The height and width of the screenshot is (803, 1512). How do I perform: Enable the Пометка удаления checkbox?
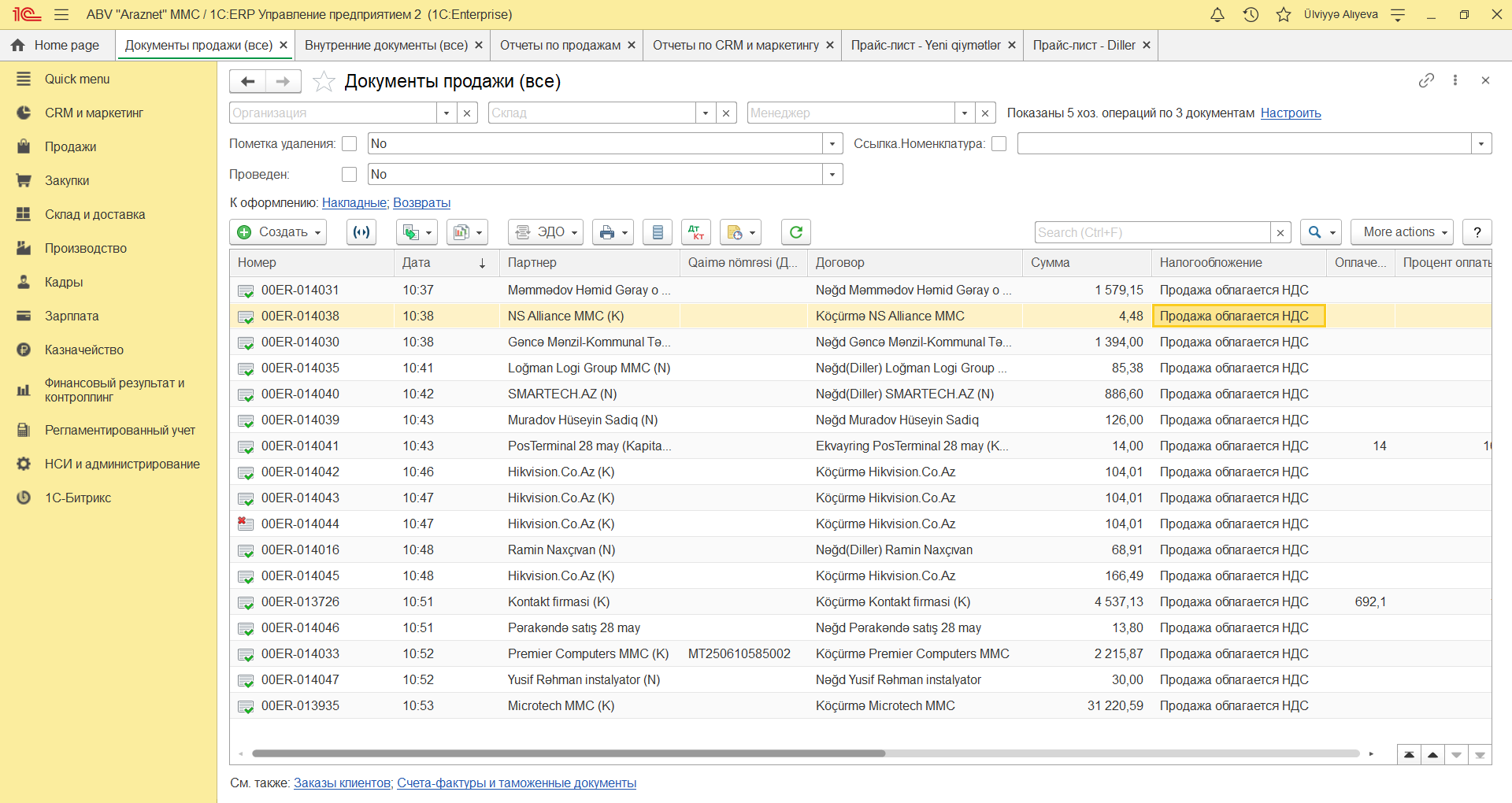coord(350,144)
